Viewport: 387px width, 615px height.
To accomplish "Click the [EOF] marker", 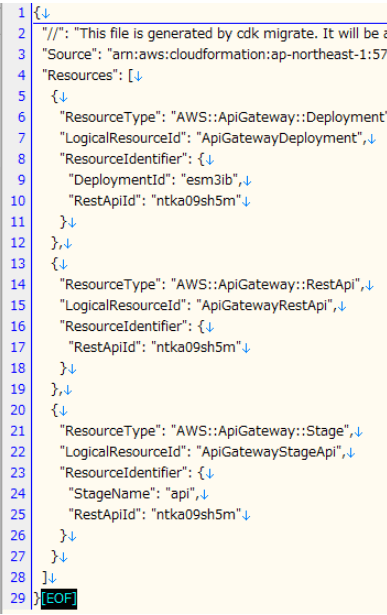I will tap(59, 599).
